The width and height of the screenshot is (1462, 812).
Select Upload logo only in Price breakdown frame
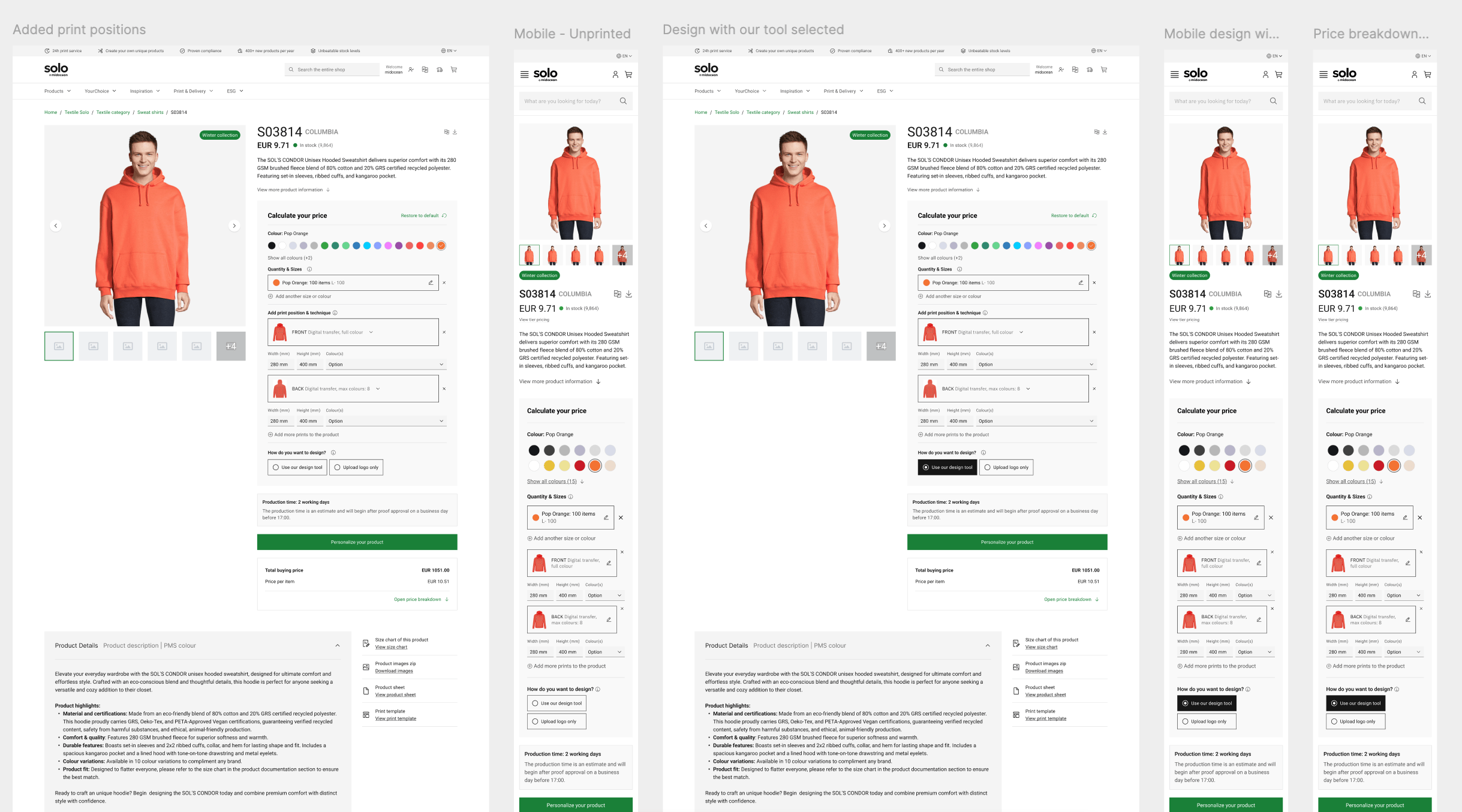pos(1355,721)
